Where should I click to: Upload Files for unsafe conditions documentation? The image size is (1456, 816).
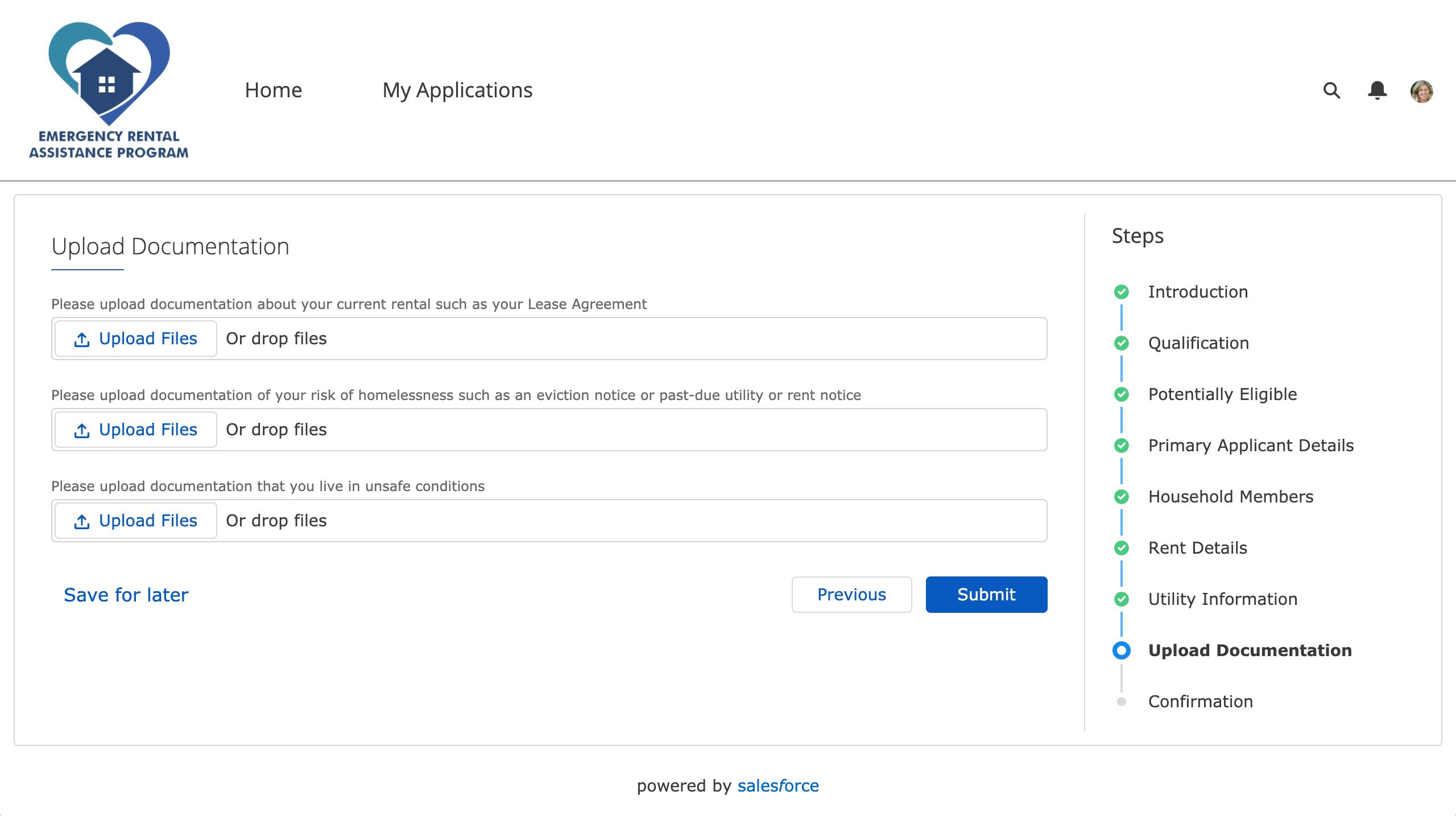pos(136,521)
